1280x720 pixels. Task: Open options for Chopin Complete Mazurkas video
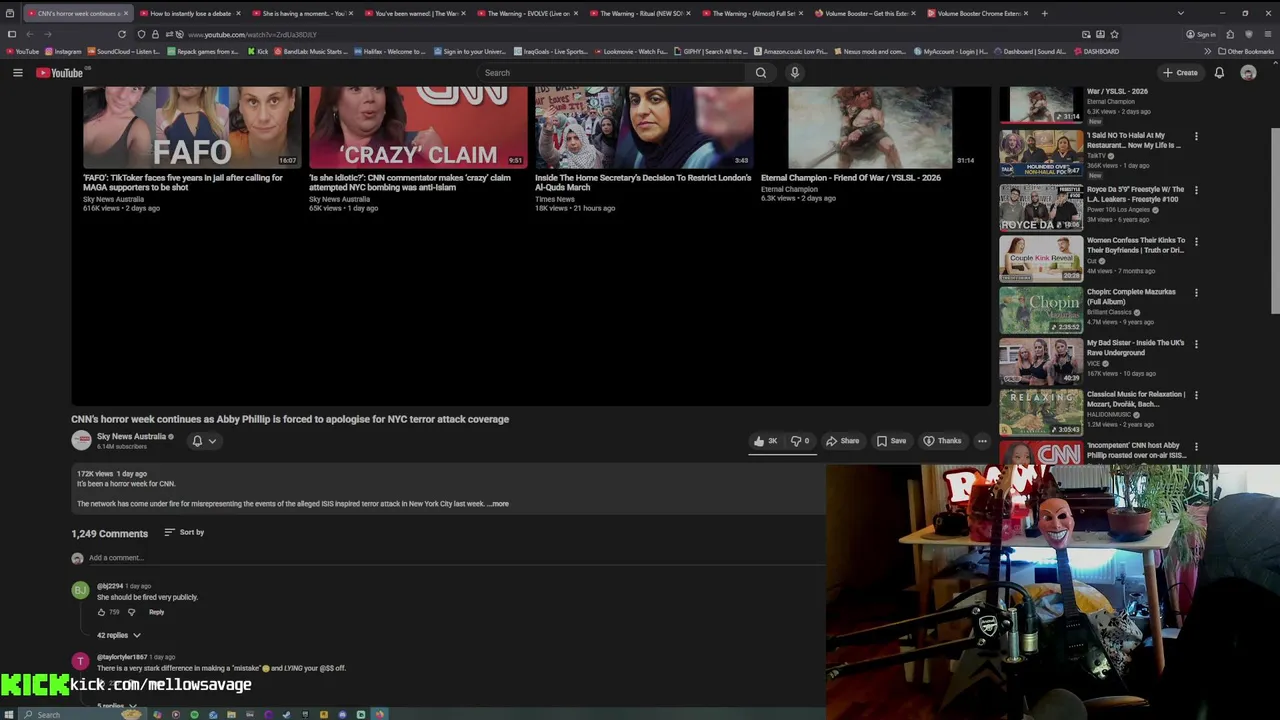coord(1196,293)
